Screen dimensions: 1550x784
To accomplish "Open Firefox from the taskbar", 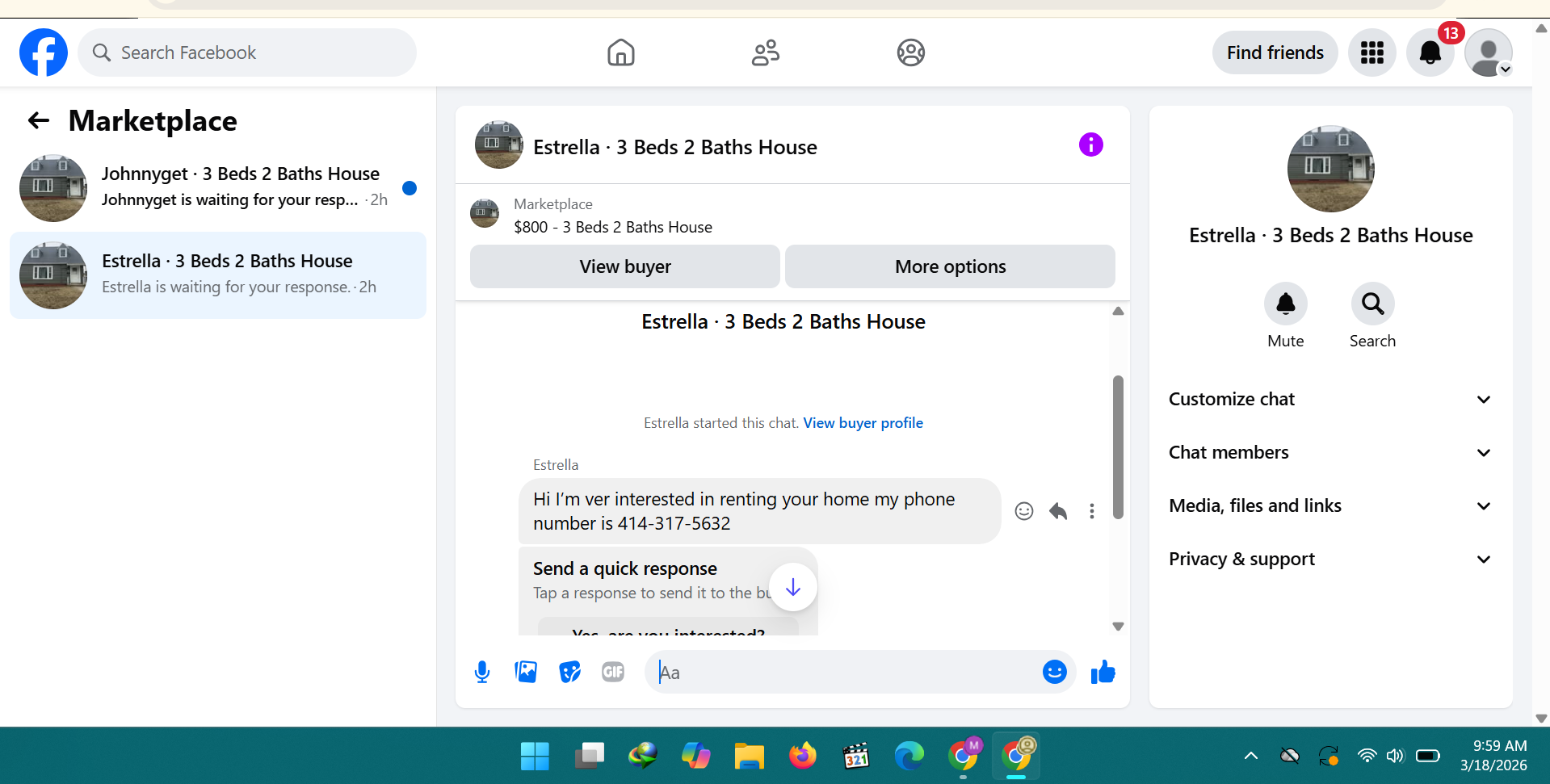I will pos(802,757).
